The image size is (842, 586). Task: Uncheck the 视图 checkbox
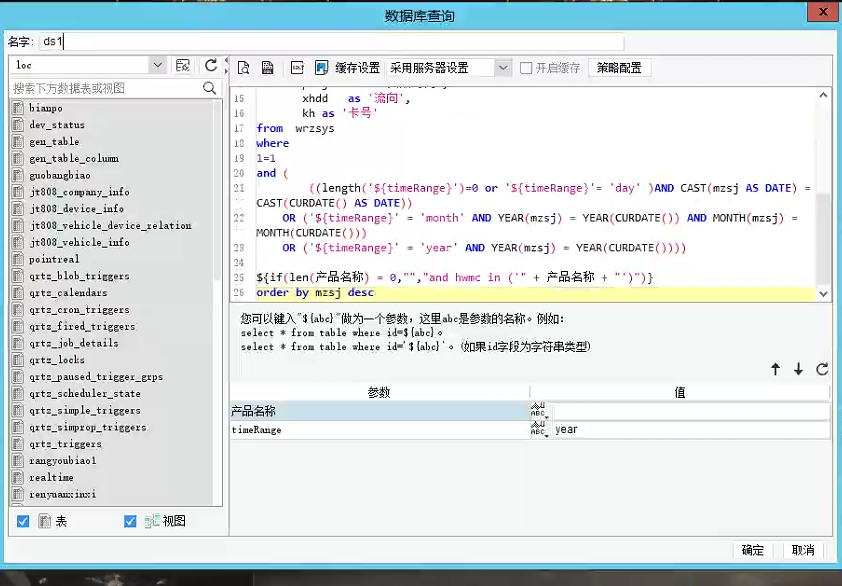coord(130,521)
